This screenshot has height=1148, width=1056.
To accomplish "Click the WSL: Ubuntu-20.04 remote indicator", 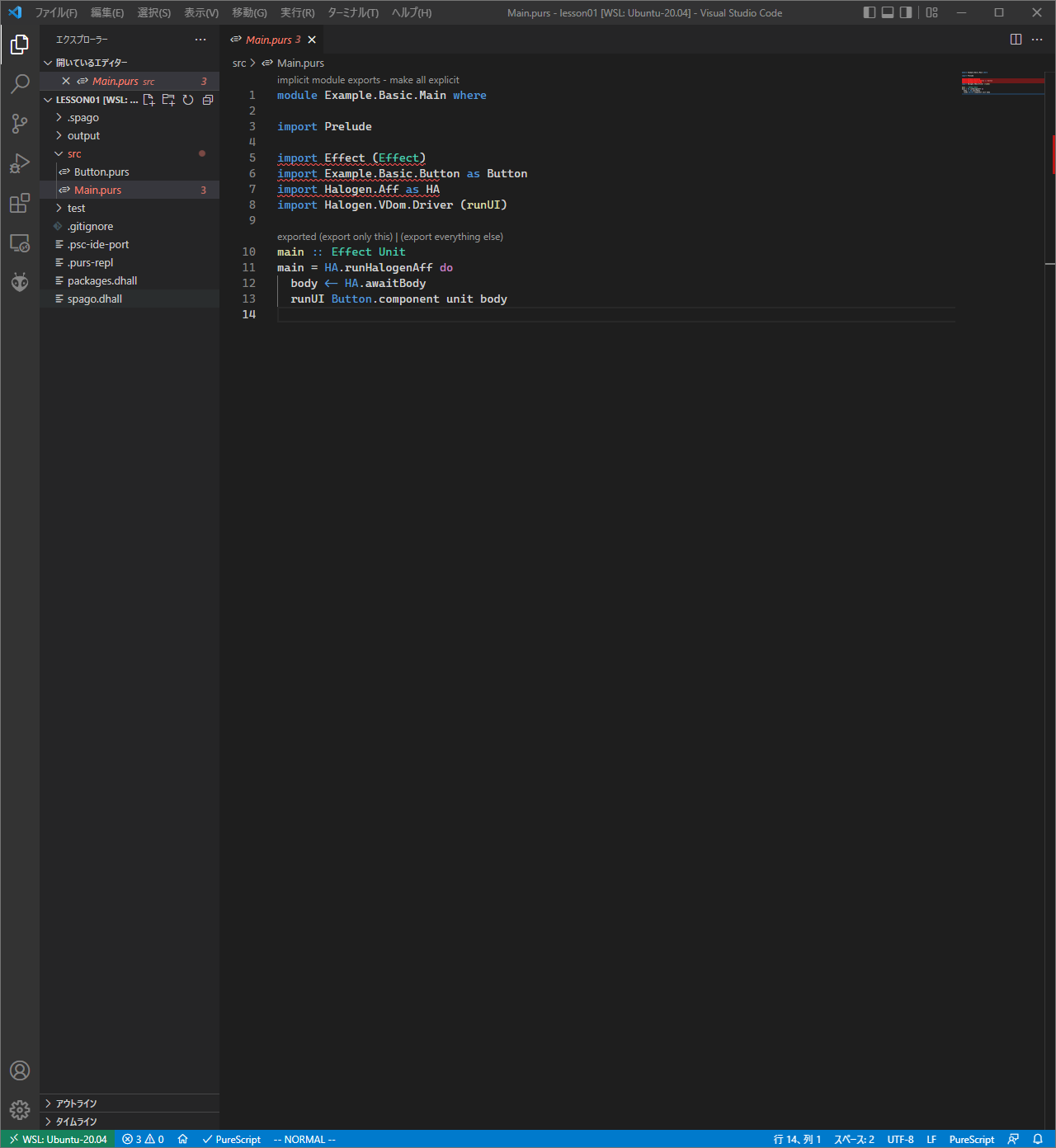I will (59, 1139).
